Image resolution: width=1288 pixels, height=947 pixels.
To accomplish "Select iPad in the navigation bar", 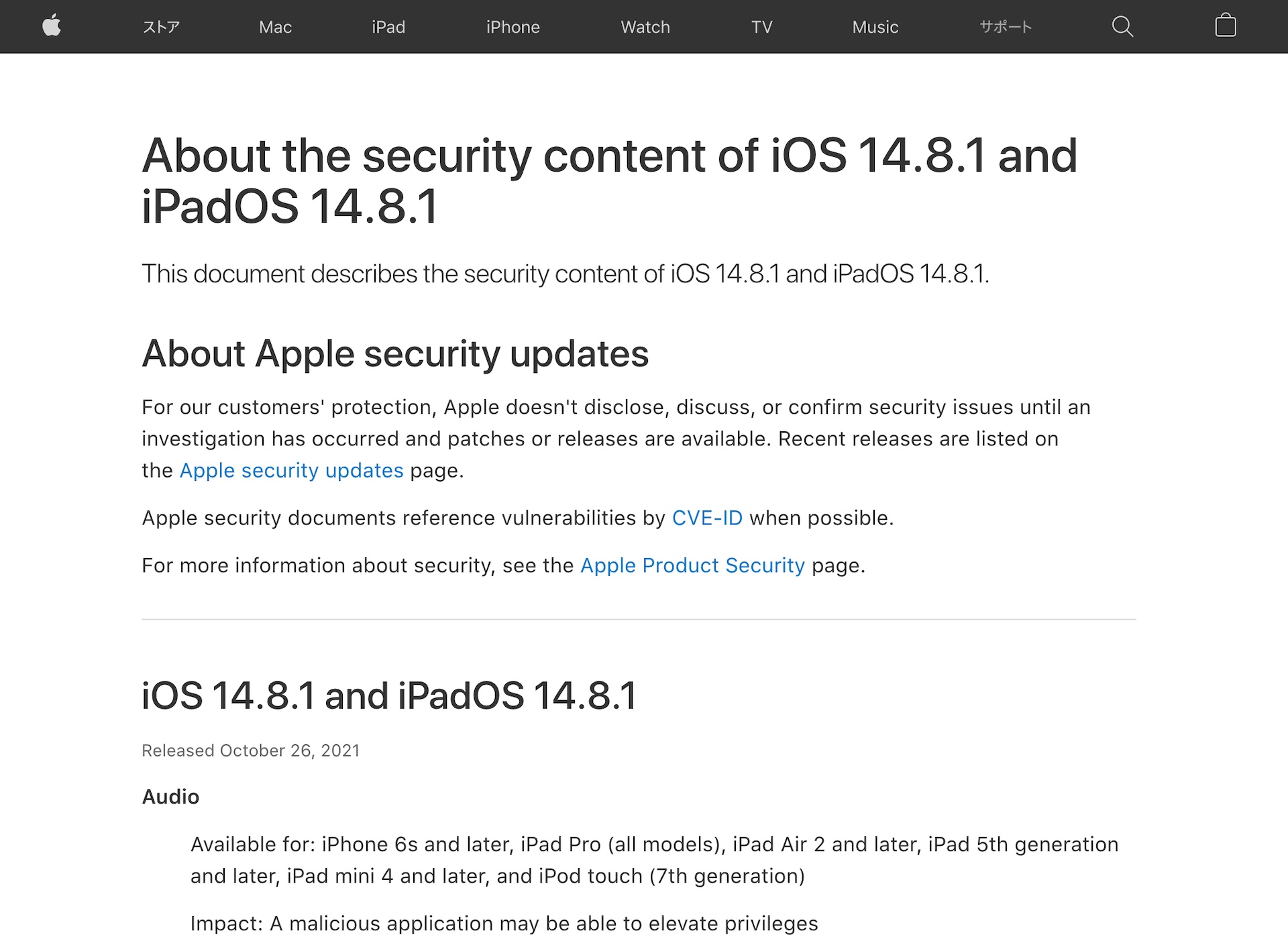I will click(388, 27).
